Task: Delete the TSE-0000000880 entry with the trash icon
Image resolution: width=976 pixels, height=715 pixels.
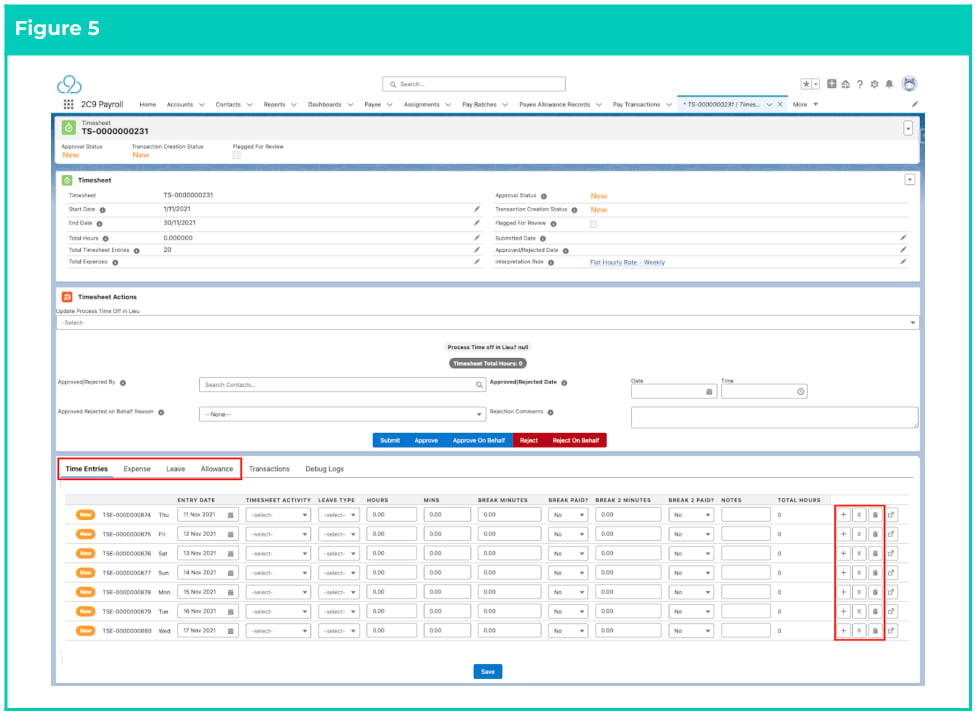Action: coord(875,630)
